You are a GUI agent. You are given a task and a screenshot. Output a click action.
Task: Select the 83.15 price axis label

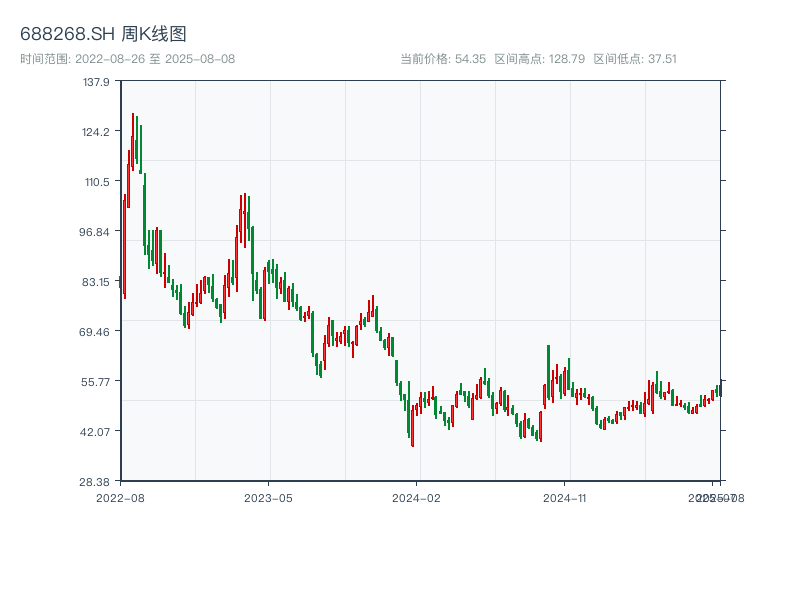[96, 282]
